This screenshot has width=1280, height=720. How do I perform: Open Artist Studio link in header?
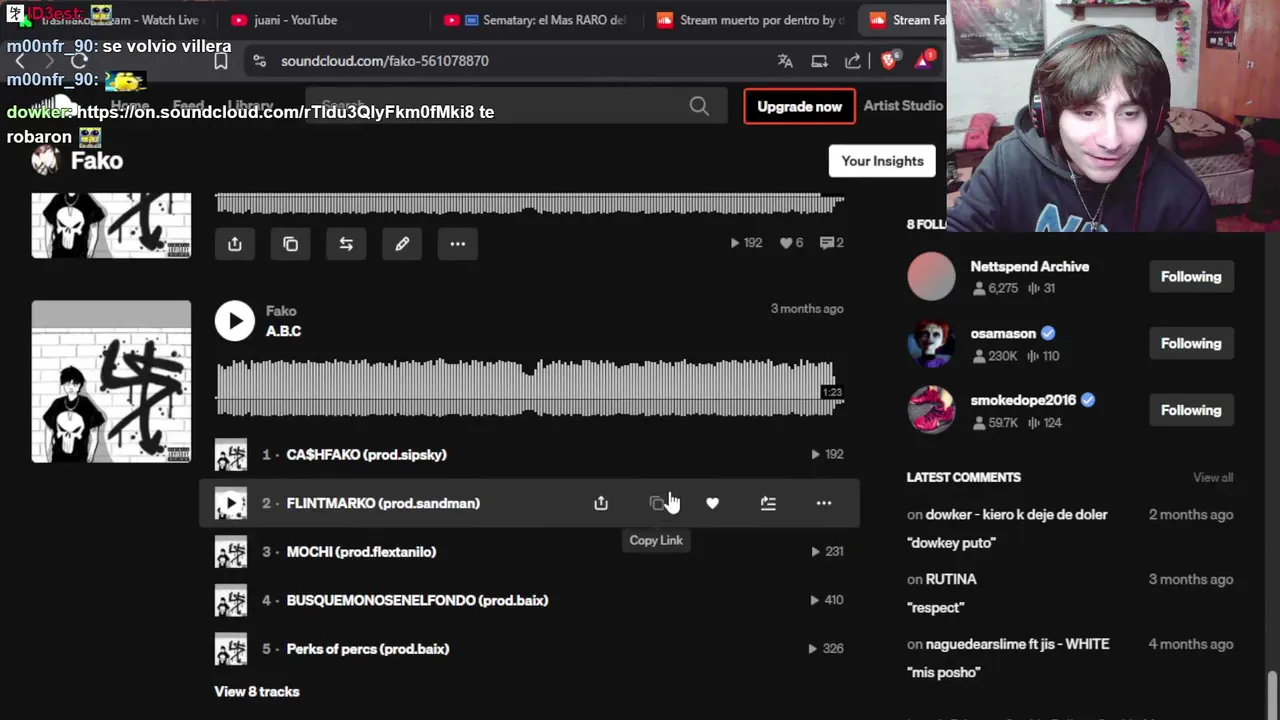903,106
